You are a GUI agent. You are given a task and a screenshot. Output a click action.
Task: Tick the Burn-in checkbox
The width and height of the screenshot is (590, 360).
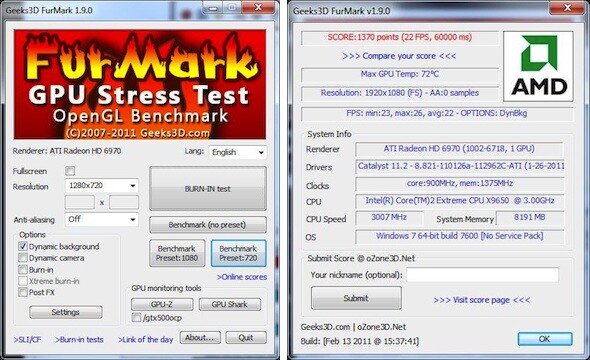23,269
